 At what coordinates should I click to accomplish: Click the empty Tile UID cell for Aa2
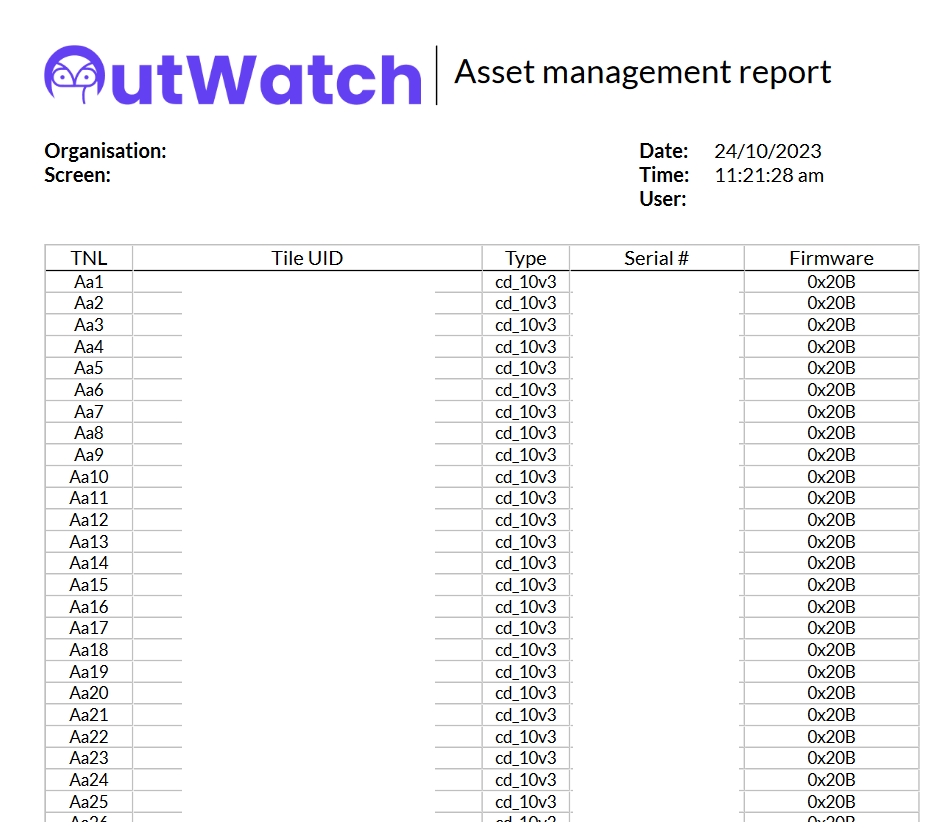pos(307,303)
